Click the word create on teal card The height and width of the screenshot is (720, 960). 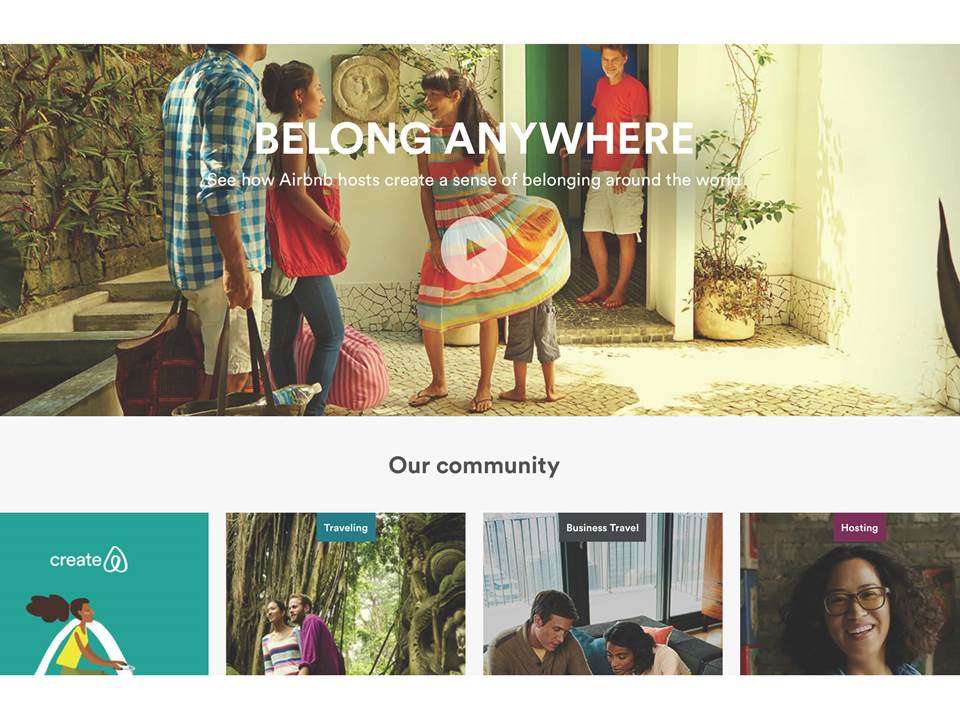coord(76,560)
